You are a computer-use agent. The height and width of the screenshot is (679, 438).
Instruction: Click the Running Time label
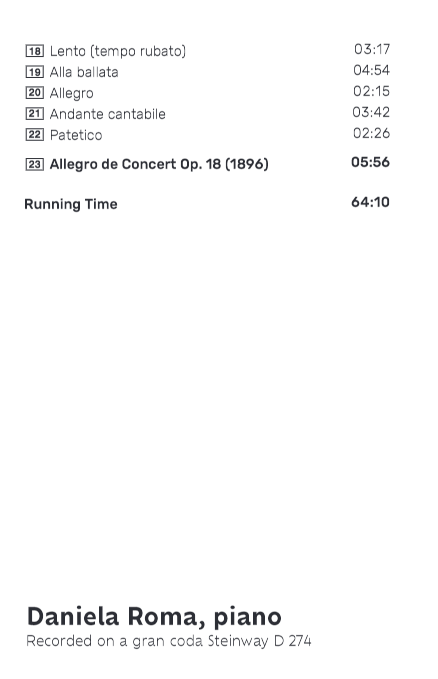71,204
